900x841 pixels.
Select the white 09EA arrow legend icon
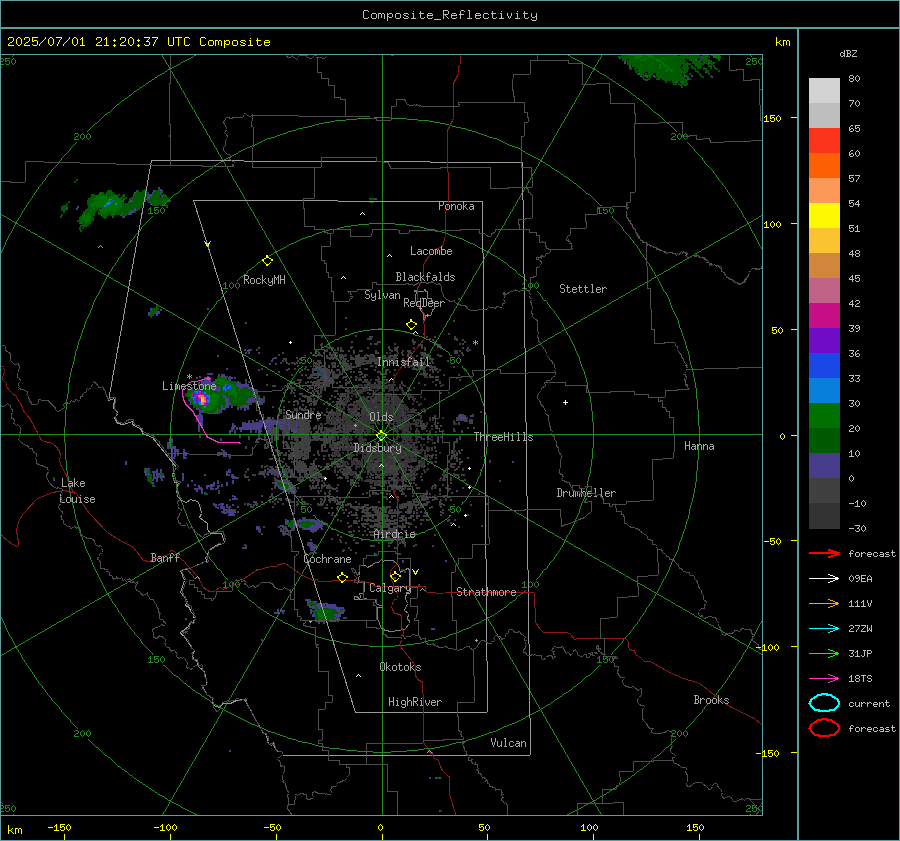click(x=824, y=579)
